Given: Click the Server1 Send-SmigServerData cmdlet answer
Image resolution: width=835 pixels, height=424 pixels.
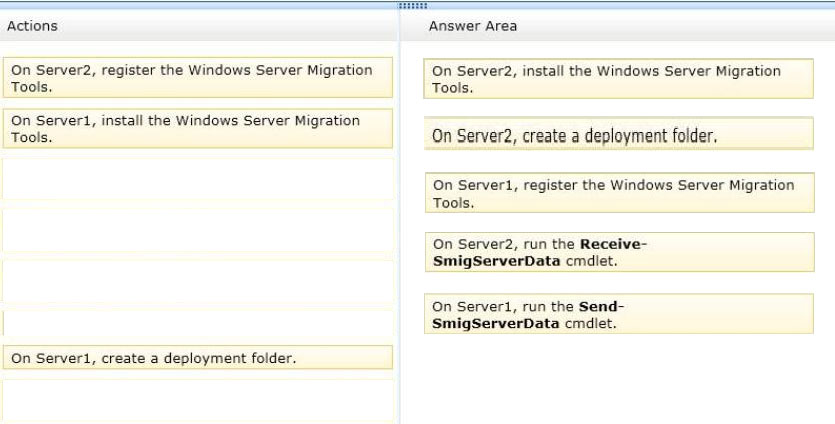Looking at the screenshot, I should point(618,314).
